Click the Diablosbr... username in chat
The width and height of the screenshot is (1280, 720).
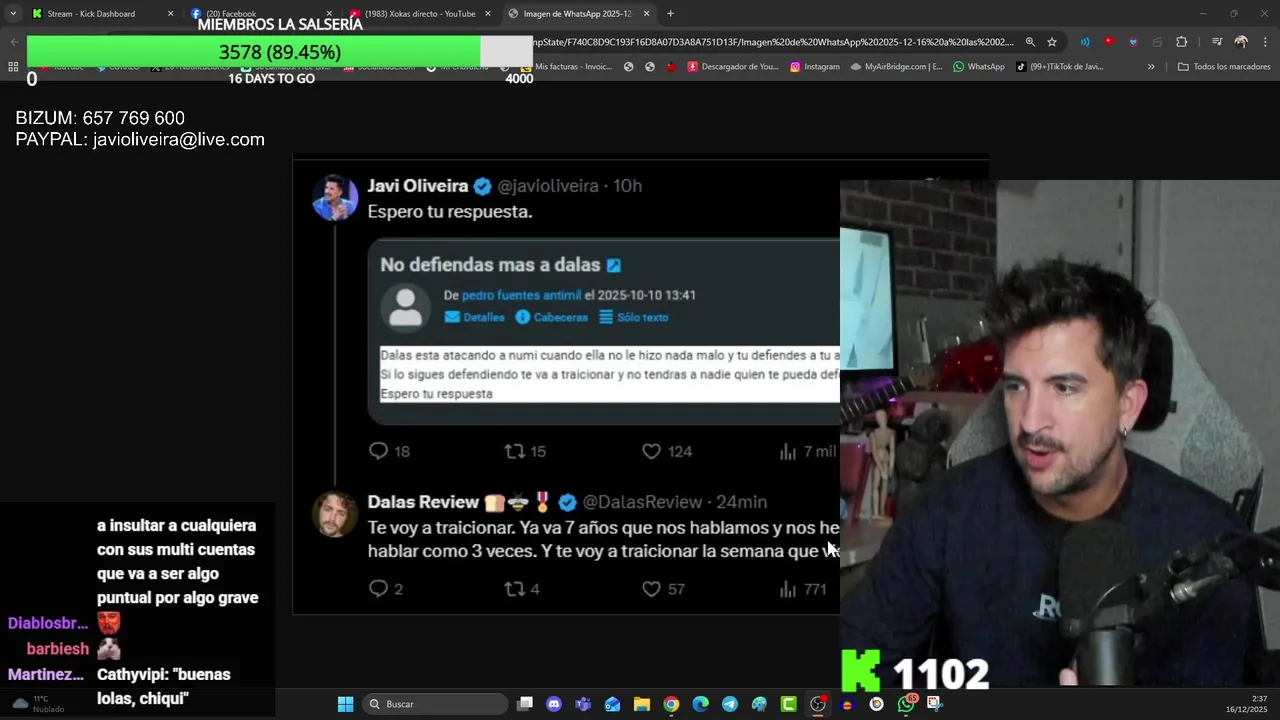[x=48, y=624]
